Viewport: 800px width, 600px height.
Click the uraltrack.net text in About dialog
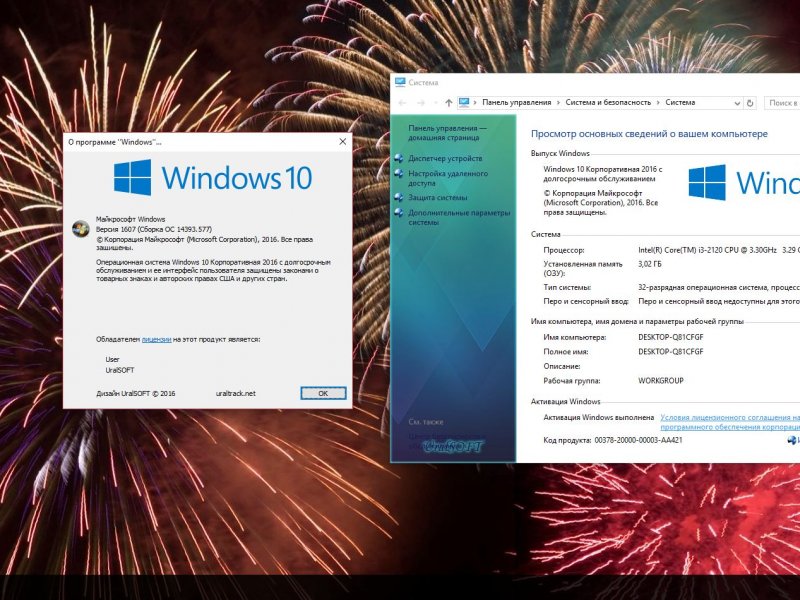(236, 393)
